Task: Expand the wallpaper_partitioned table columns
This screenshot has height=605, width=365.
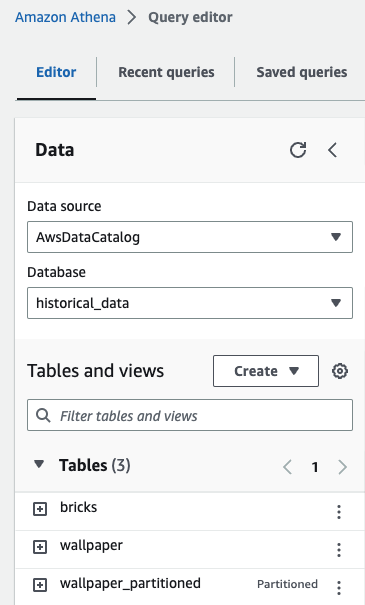Action: 40,585
